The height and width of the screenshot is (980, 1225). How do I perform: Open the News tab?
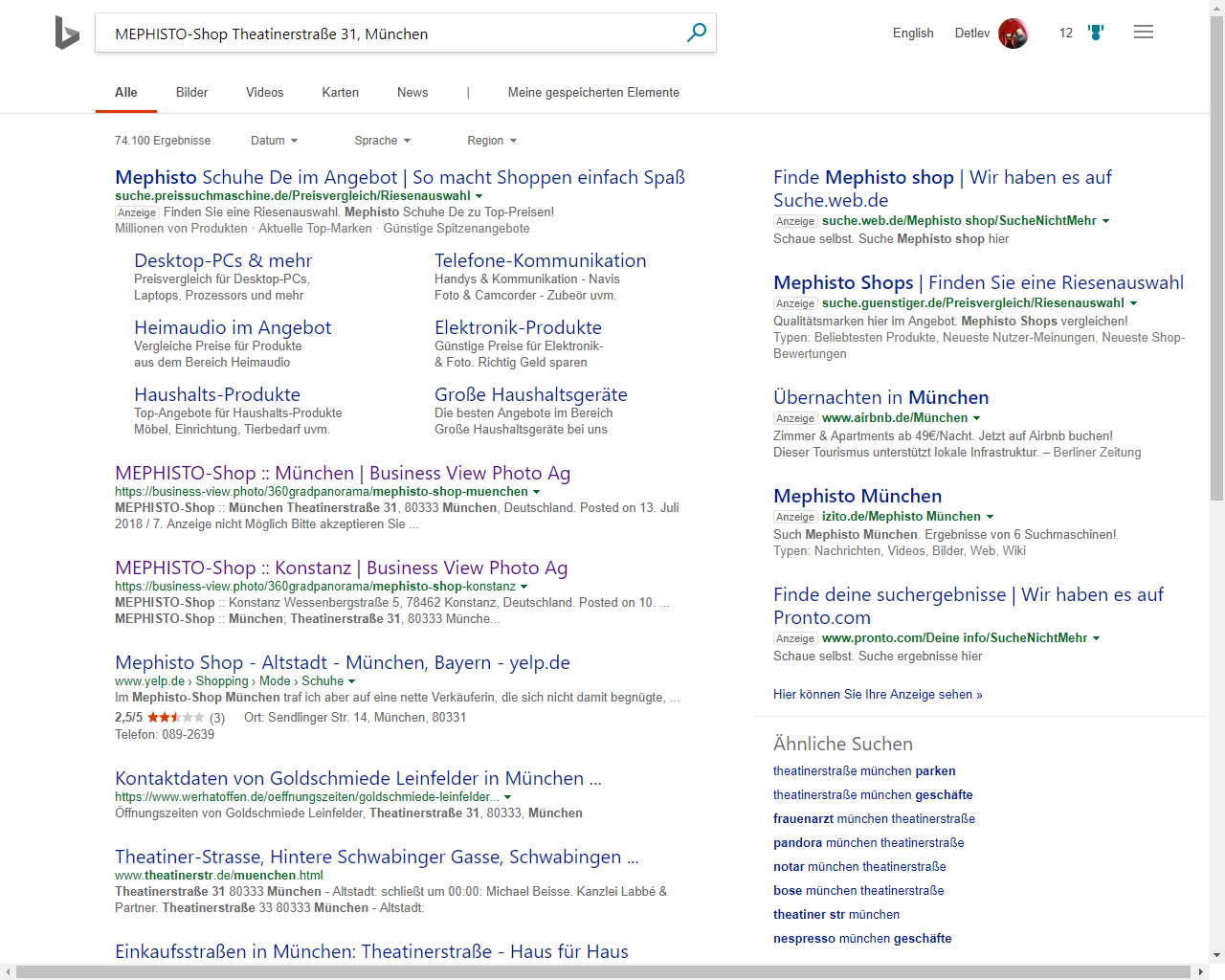coord(412,93)
